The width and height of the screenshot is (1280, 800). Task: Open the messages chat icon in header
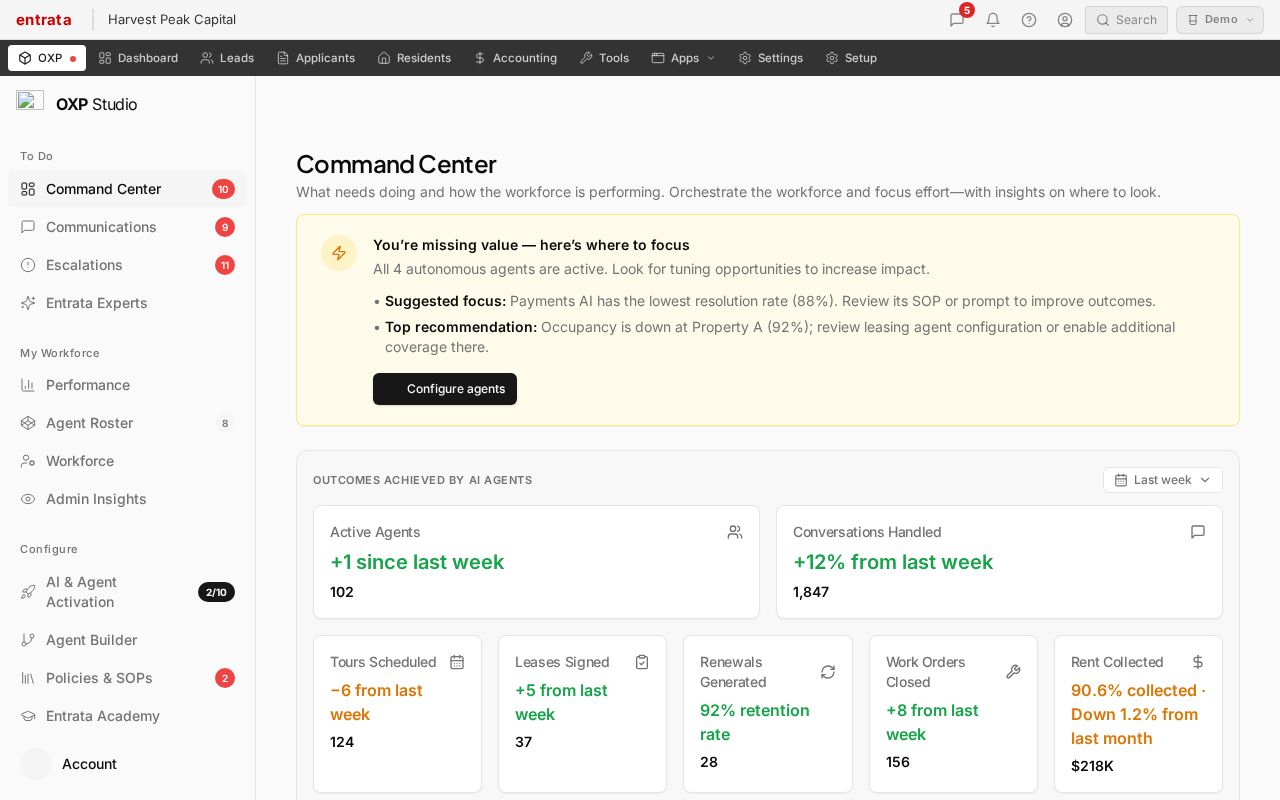tap(957, 20)
